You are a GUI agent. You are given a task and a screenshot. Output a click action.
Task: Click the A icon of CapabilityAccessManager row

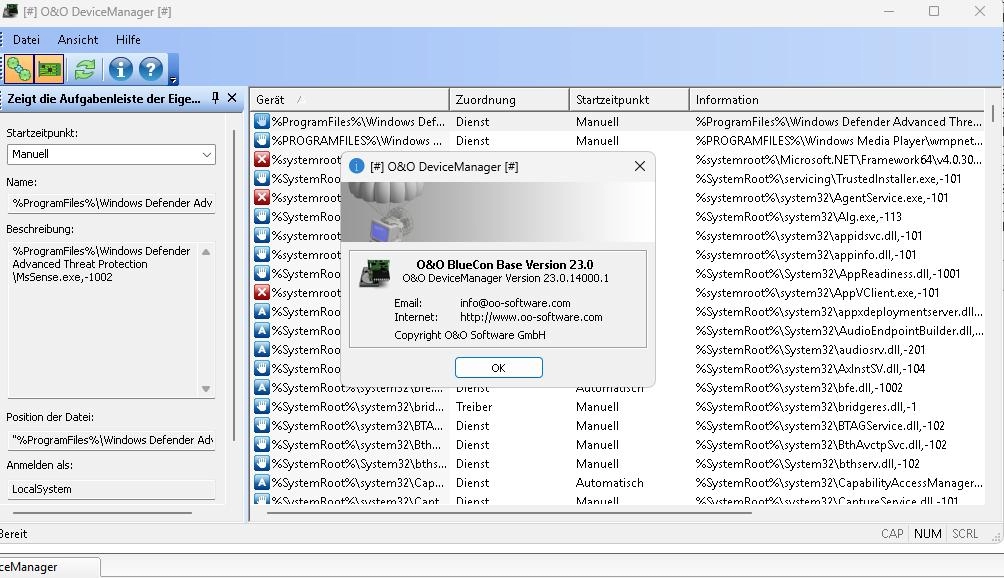click(261, 482)
